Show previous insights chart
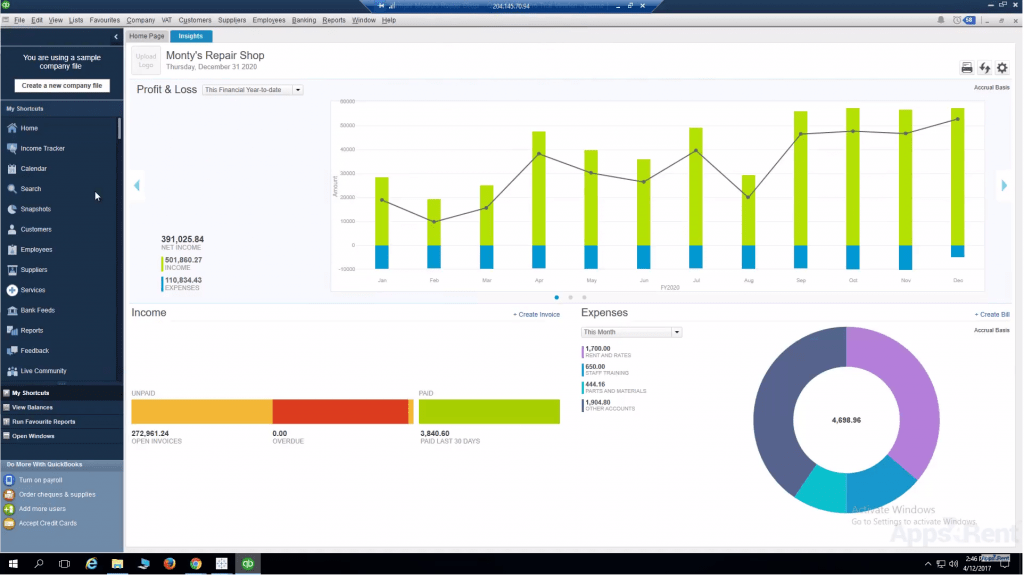 coord(136,185)
